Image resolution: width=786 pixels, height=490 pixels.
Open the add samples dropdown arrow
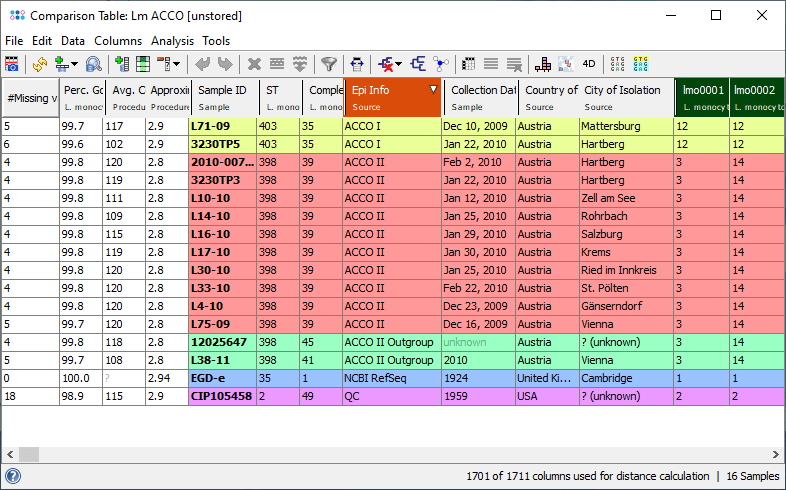click(x=75, y=64)
